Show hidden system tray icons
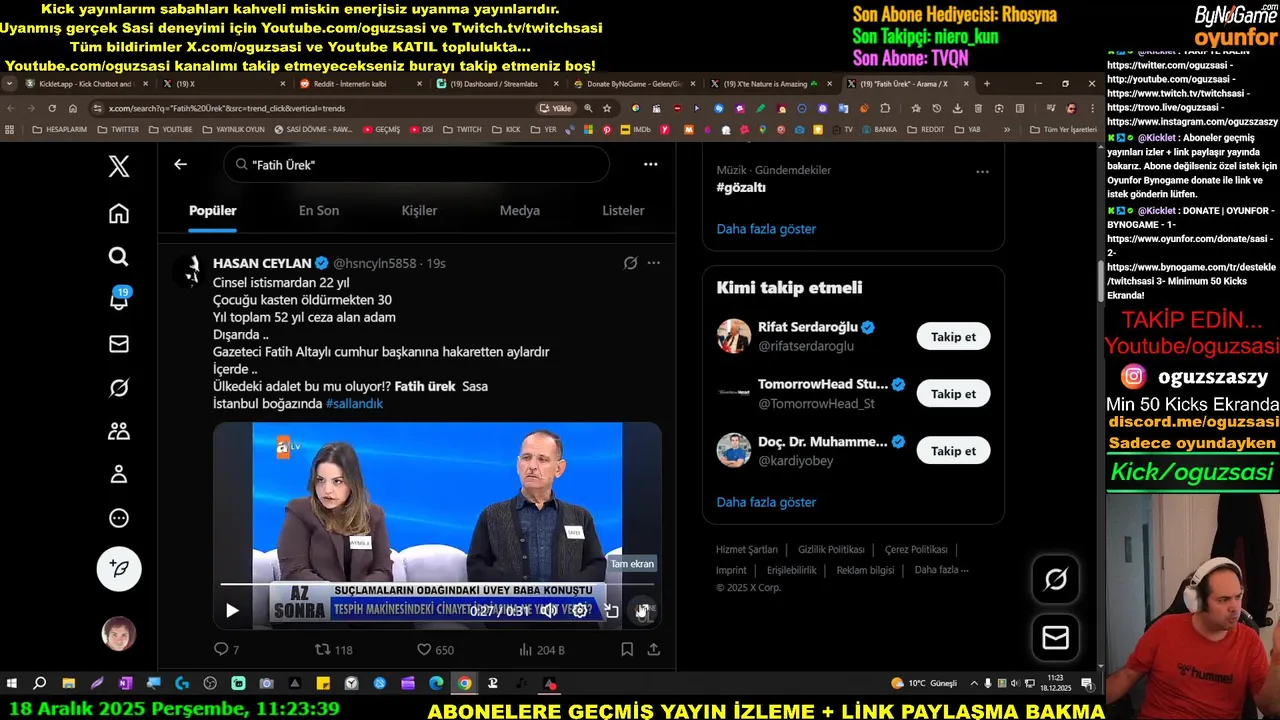The width and height of the screenshot is (1280, 720). pos(972,684)
